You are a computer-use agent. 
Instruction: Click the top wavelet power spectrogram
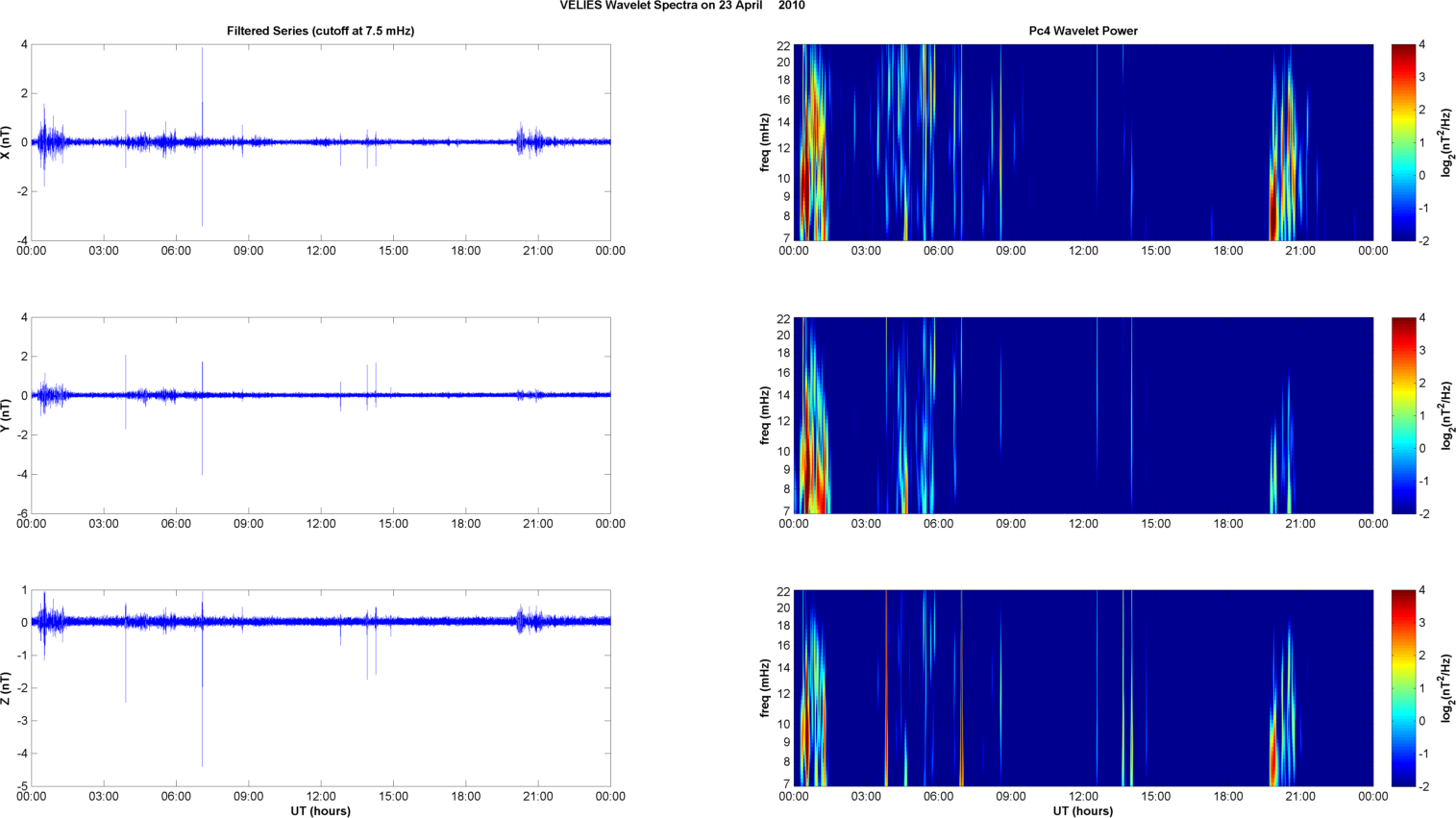(x=1083, y=142)
